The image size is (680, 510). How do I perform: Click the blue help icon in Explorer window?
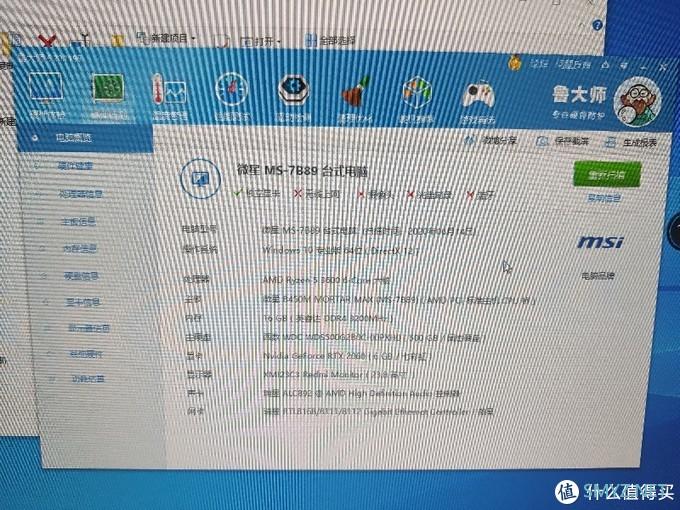[x=597, y=25]
